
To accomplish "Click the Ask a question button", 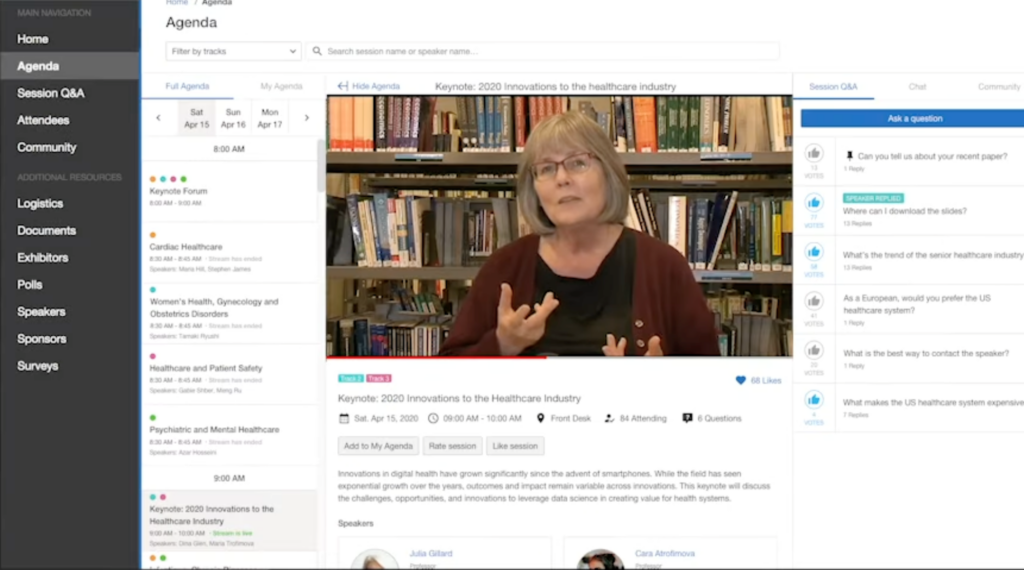I will tap(913, 118).
